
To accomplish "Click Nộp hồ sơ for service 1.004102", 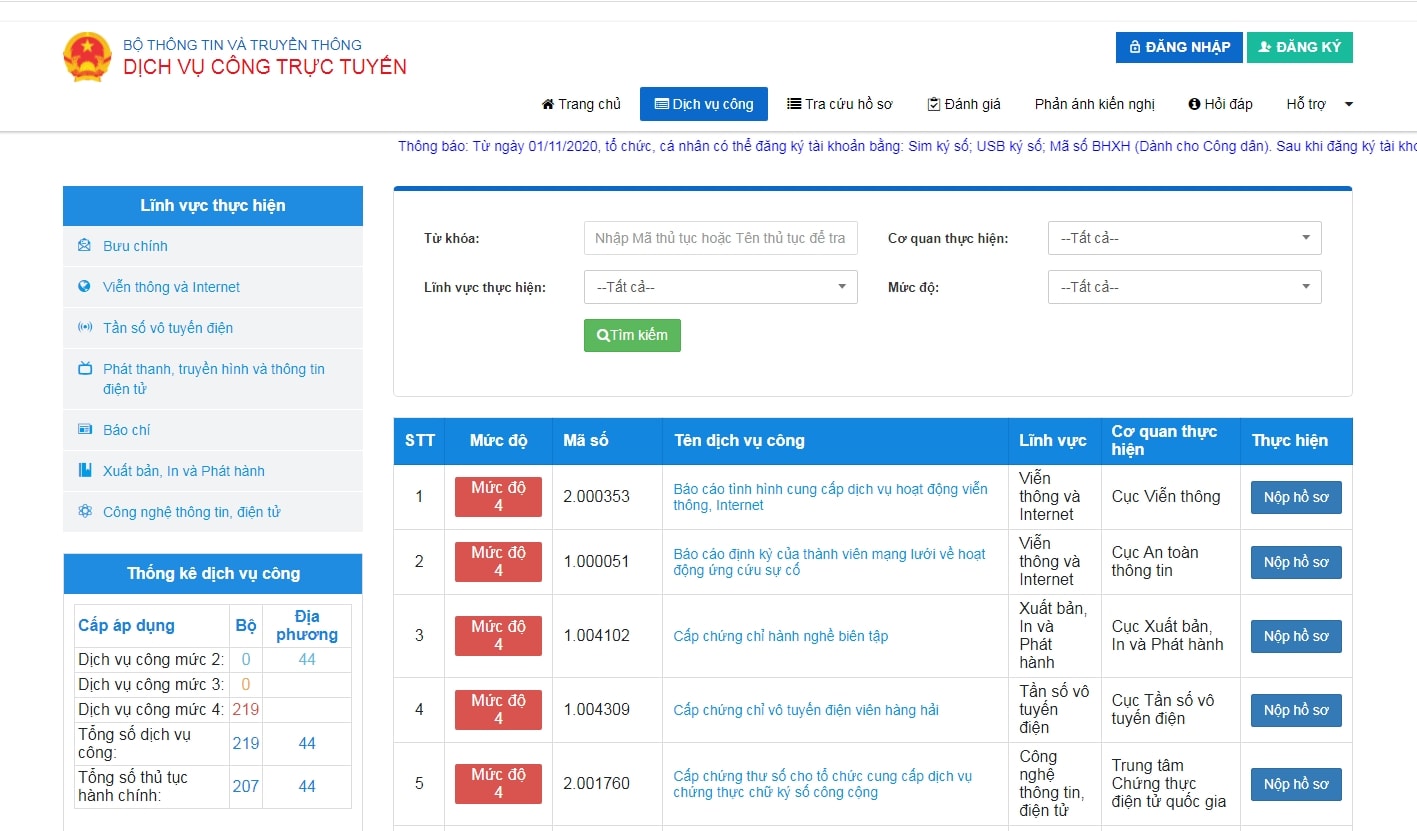I will click(x=1296, y=636).
